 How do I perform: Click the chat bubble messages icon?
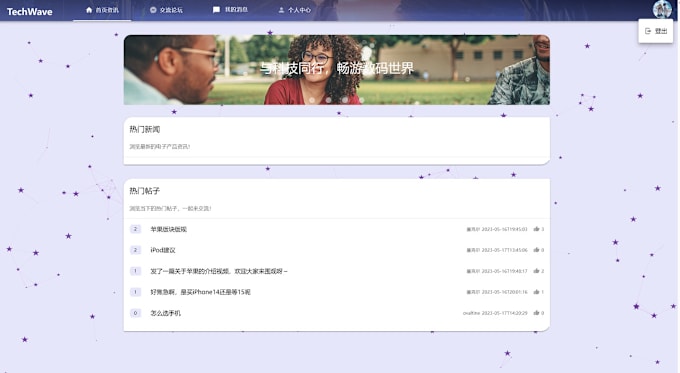(x=216, y=10)
